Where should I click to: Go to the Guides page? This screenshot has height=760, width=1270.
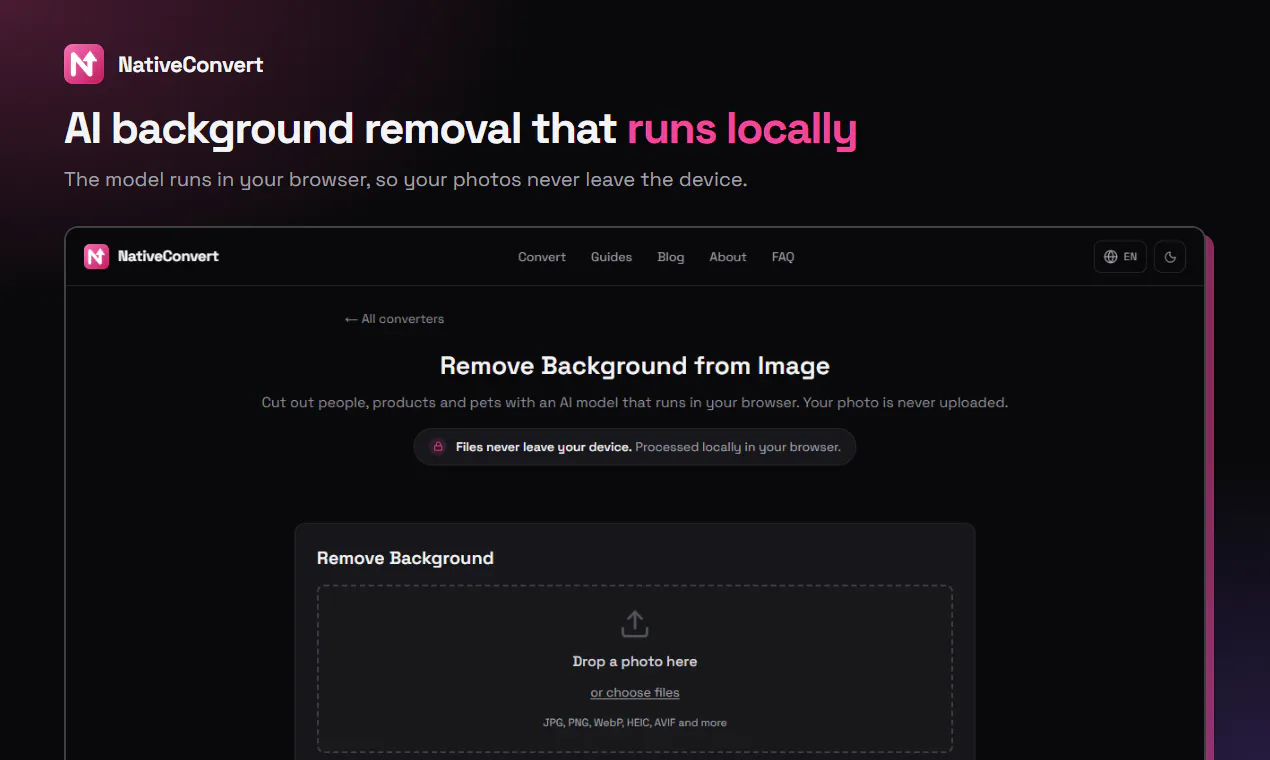tap(611, 257)
